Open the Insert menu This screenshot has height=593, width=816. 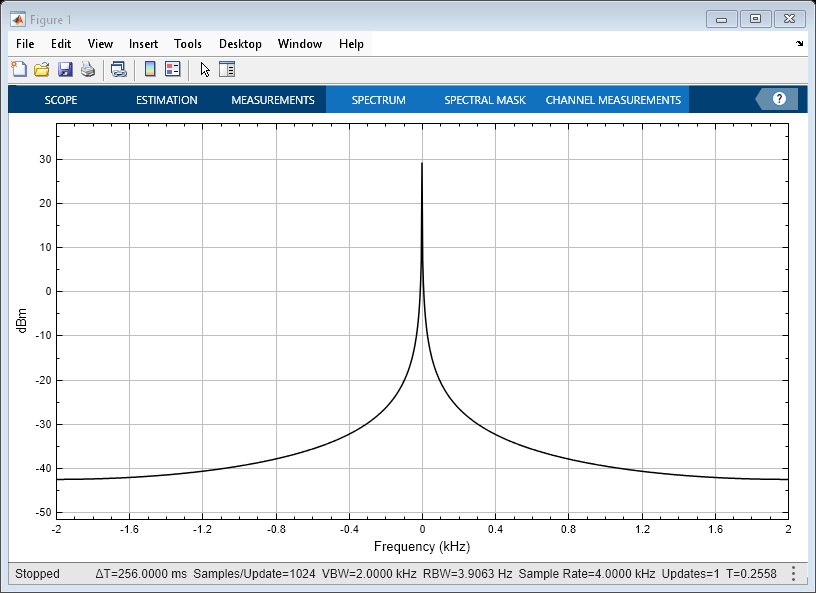143,44
